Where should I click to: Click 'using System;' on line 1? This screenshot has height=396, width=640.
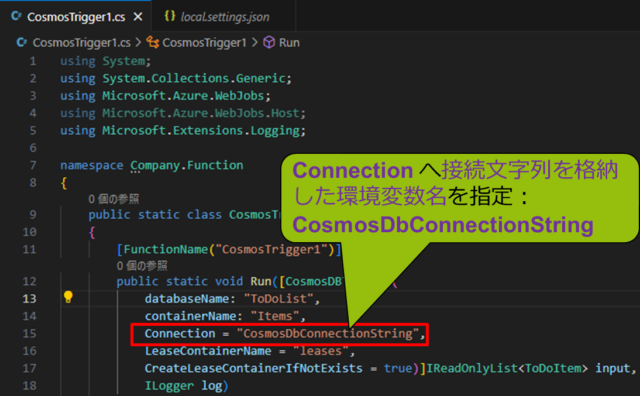[x=106, y=61]
